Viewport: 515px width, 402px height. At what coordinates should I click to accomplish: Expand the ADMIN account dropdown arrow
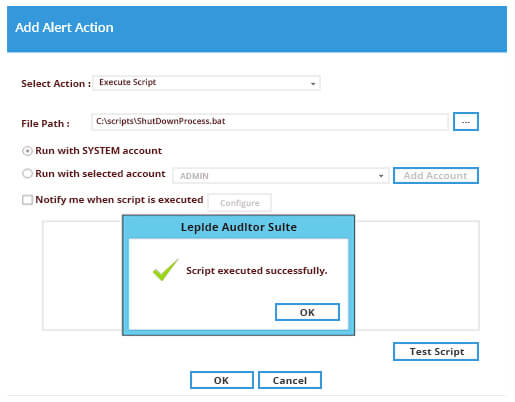pos(381,176)
